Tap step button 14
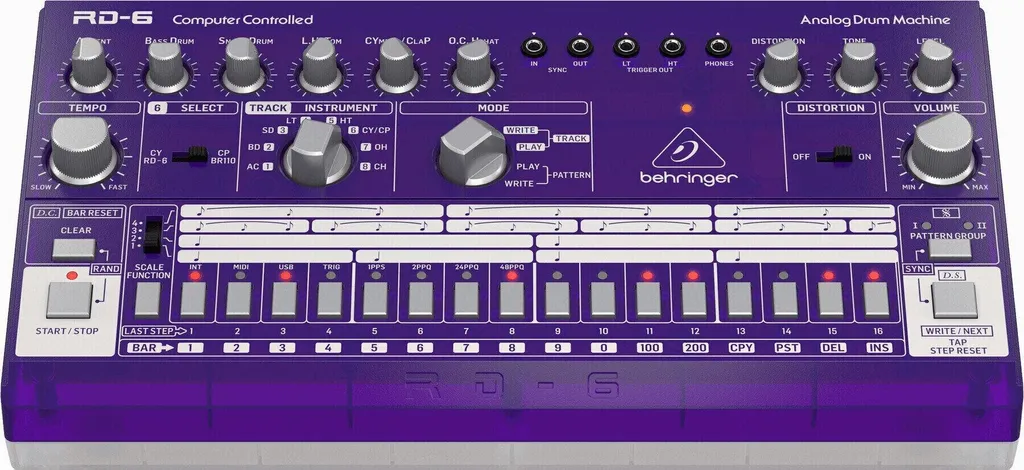 [784, 300]
